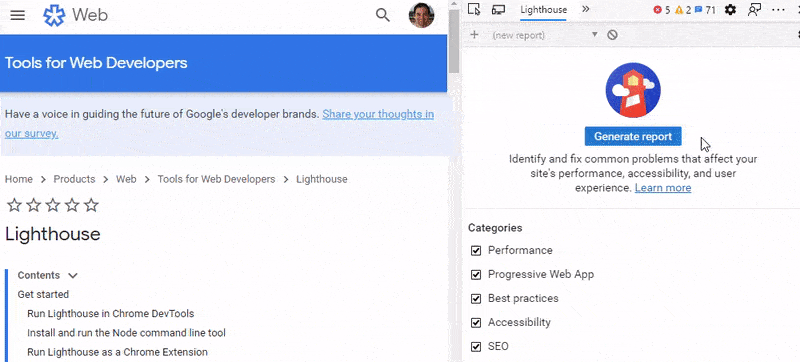This screenshot has height=362, width=800.
Task: Jump to Get started section
Action: (43, 294)
